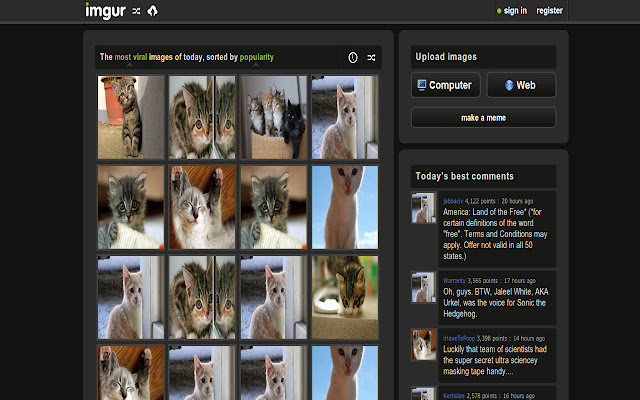Click the monitor icon on the Computer button
640x400 pixels.
[x=422, y=85]
